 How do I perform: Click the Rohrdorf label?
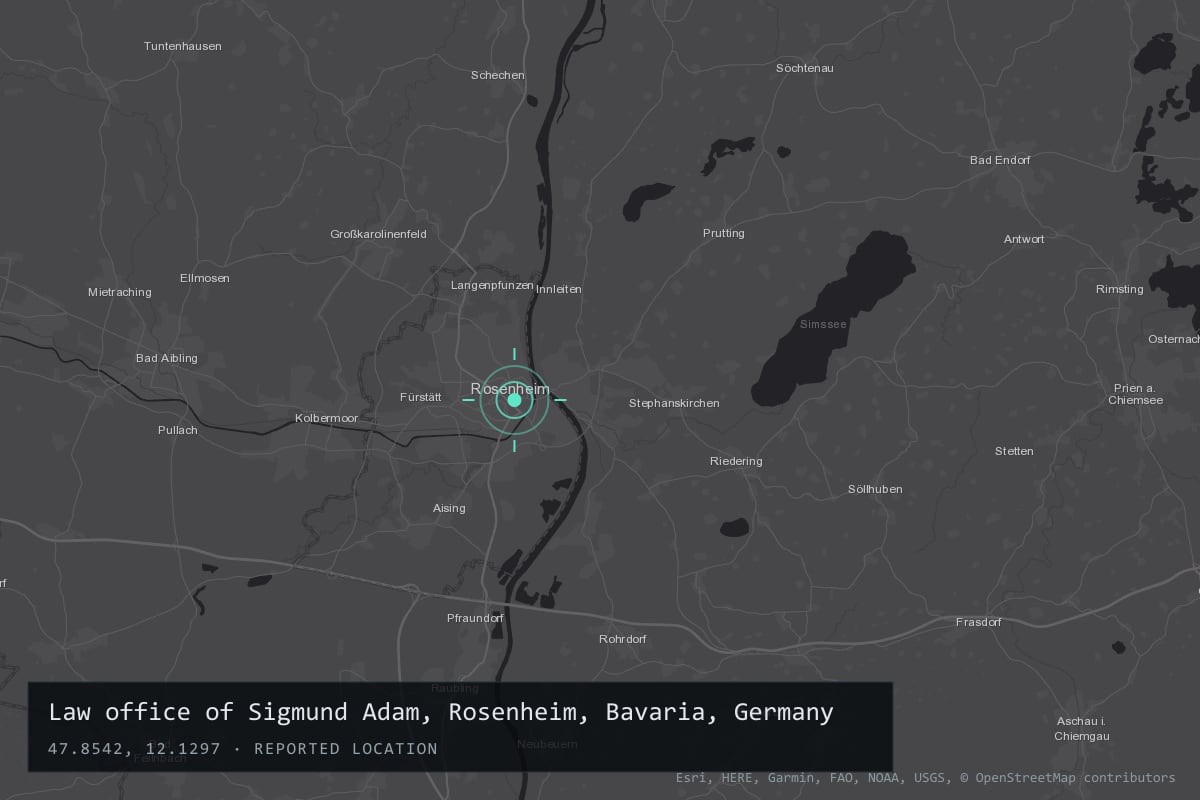coord(623,639)
